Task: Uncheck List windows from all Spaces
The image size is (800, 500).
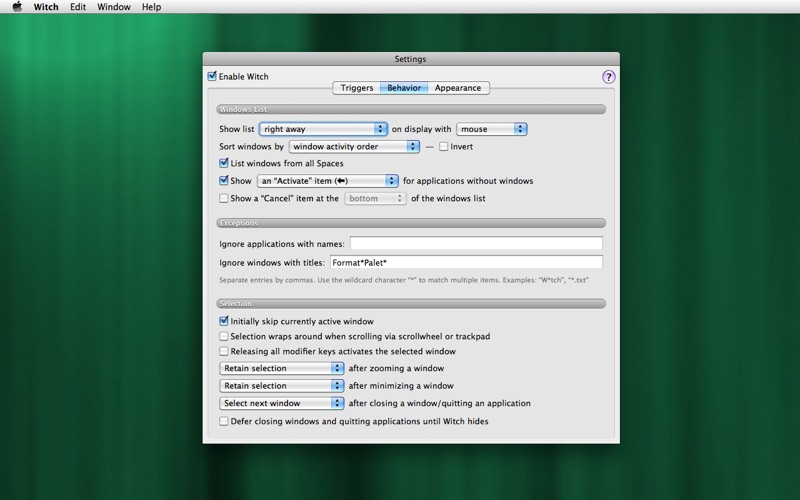Action: pos(224,163)
